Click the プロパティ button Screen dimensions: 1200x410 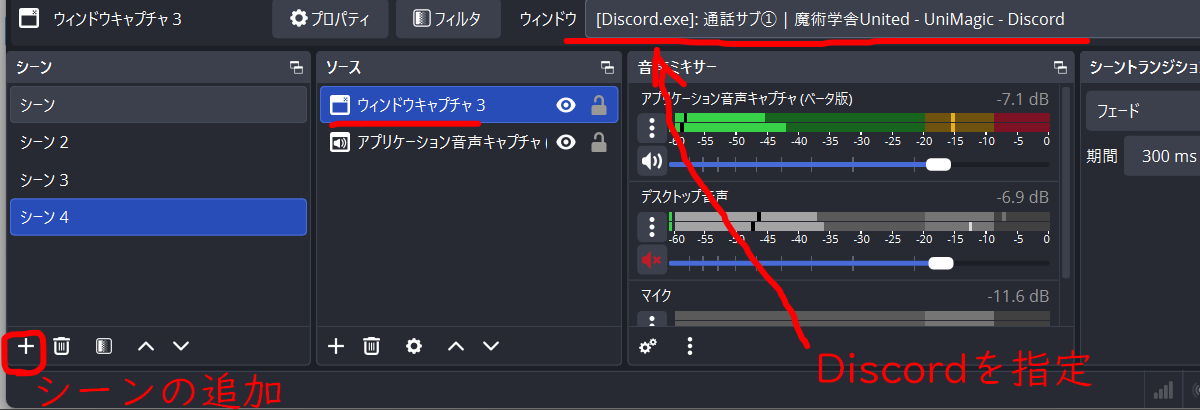point(329,19)
